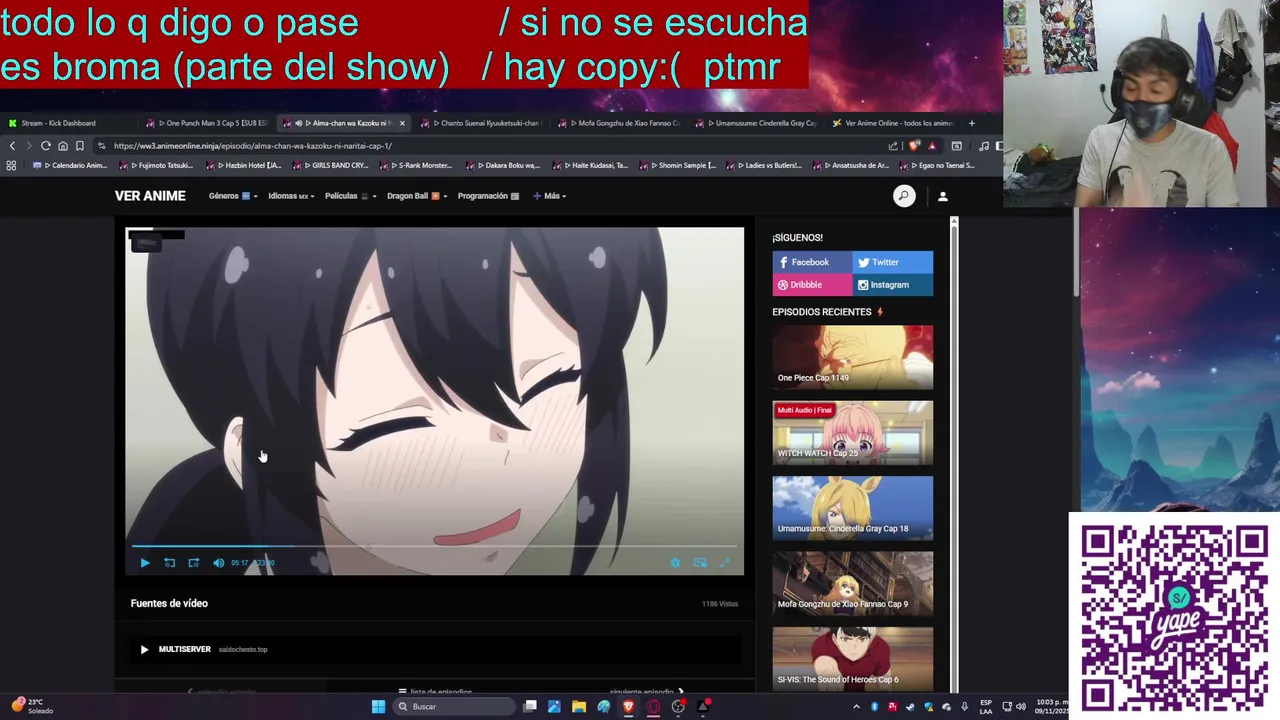Open the bookmarks apps grid icon
Image resolution: width=1280 pixels, height=720 pixels.
(x=11, y=165)
